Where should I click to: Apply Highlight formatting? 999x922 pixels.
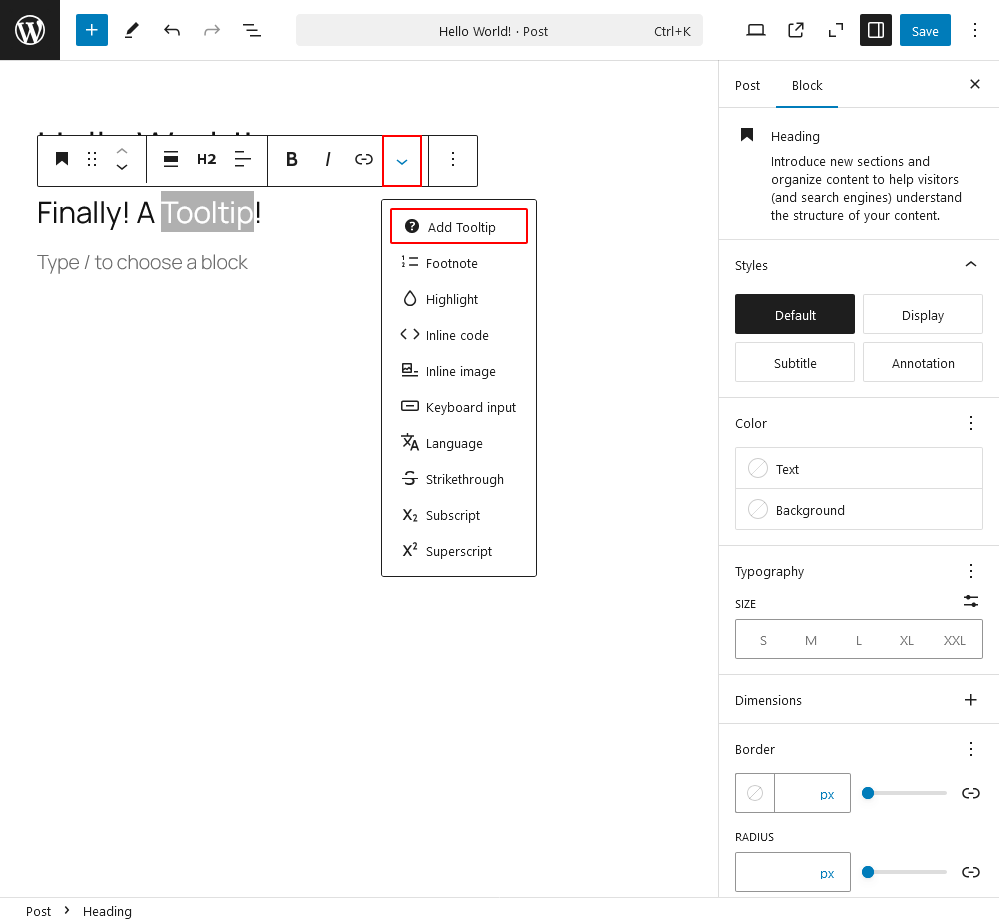tap(459, 299)
